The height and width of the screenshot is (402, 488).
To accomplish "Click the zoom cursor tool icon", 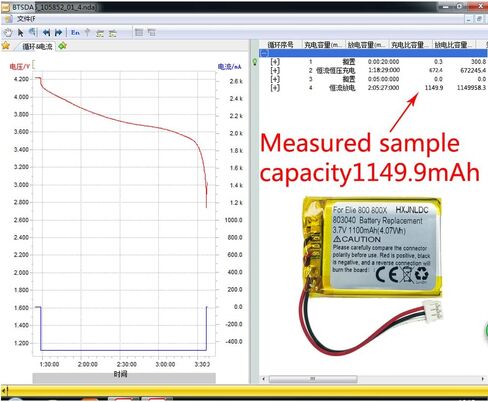I will point(32,32).
